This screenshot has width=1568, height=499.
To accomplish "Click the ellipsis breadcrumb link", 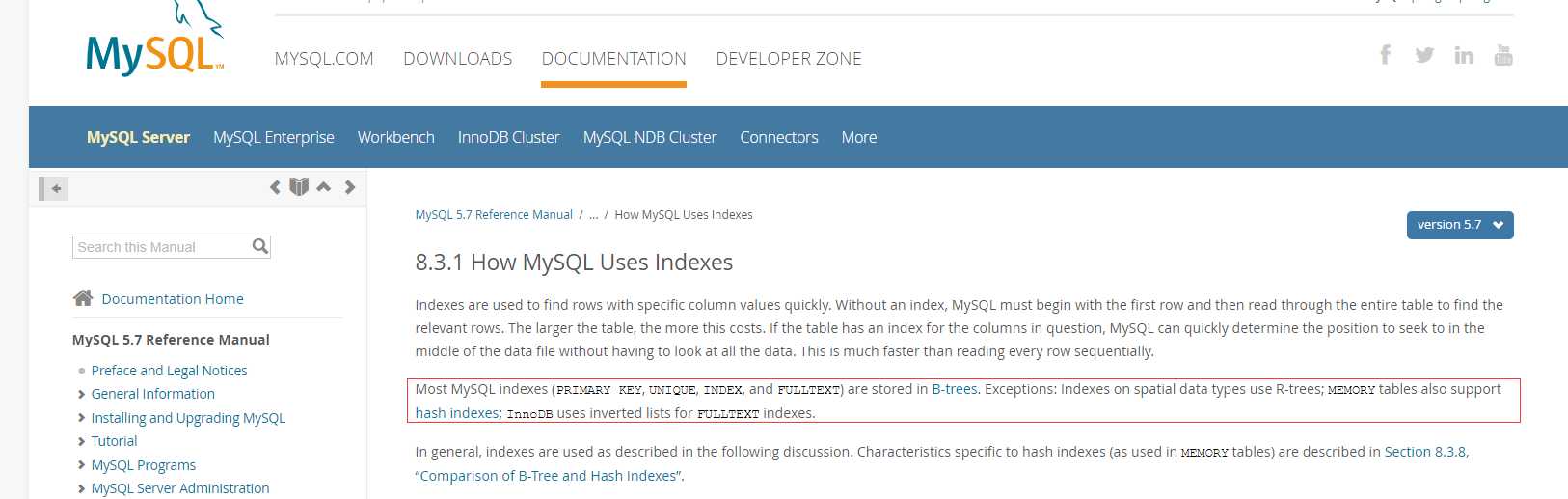I will click(x=594, y=215).
